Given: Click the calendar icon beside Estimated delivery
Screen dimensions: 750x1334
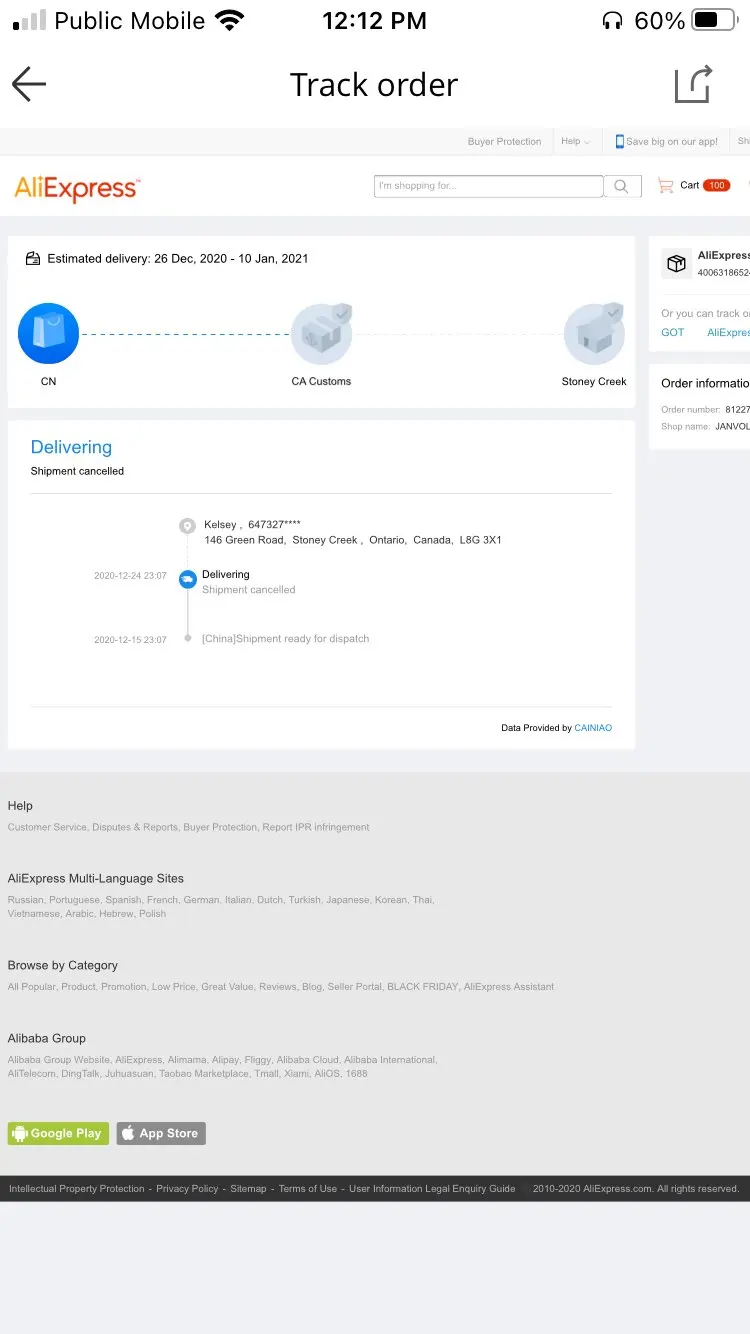Looking at the screenshot, I should (33, 258).
